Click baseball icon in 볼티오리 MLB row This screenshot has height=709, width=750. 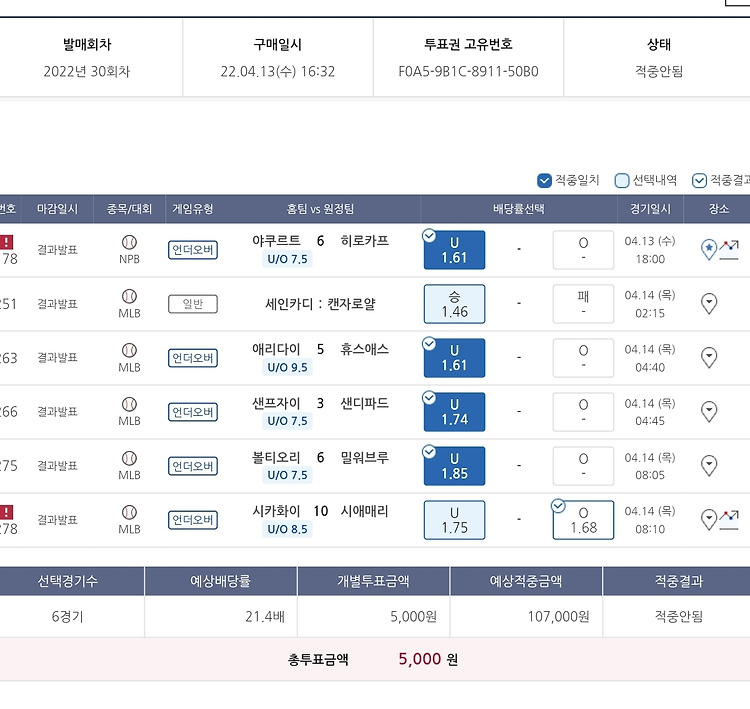pyautogui.click(x=129, y=458)
